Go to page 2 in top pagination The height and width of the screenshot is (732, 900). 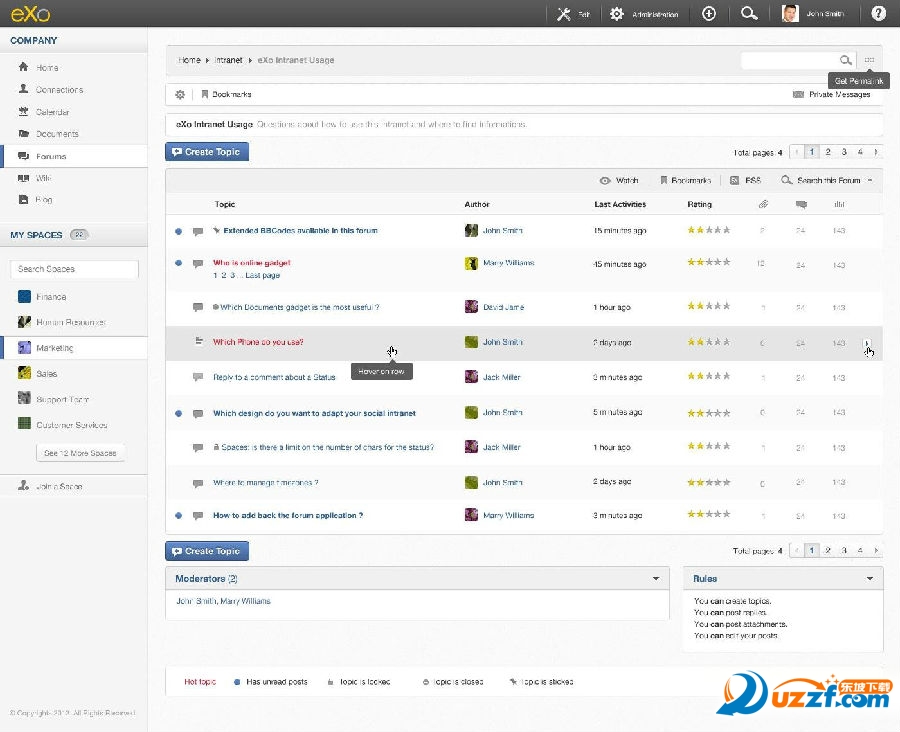click(x=828, y=152)
